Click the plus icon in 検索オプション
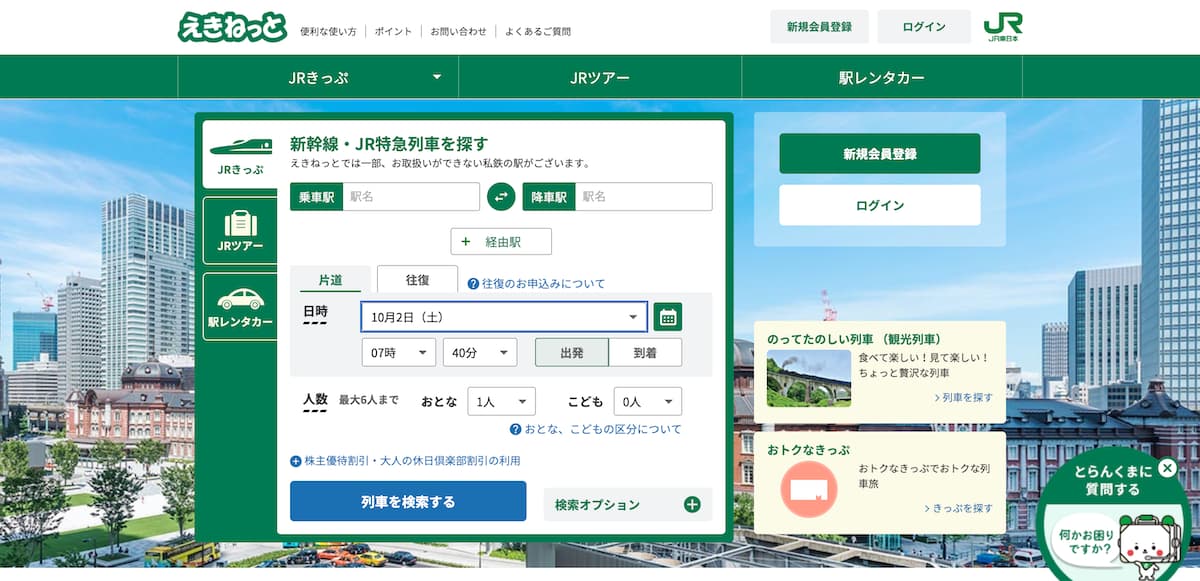1200x581 pixels. (692, 504)
